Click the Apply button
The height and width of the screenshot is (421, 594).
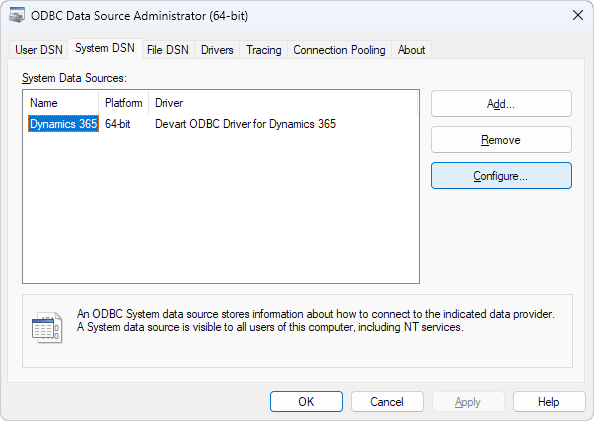coord(468,402)
